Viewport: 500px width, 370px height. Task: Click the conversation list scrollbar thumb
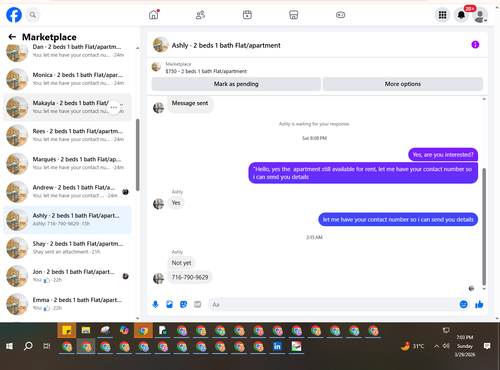pyautogui.click(x=138, y=155)
